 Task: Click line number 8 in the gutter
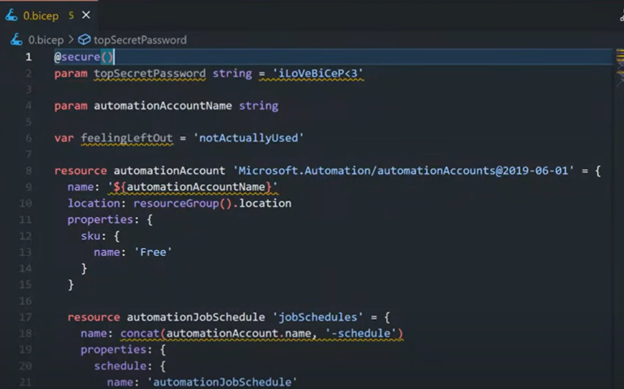coord(29,171)
